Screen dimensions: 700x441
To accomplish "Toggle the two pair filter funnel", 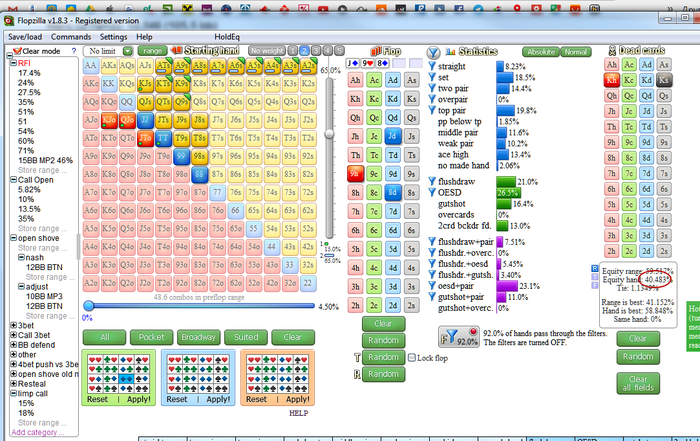I will [432, 88].
